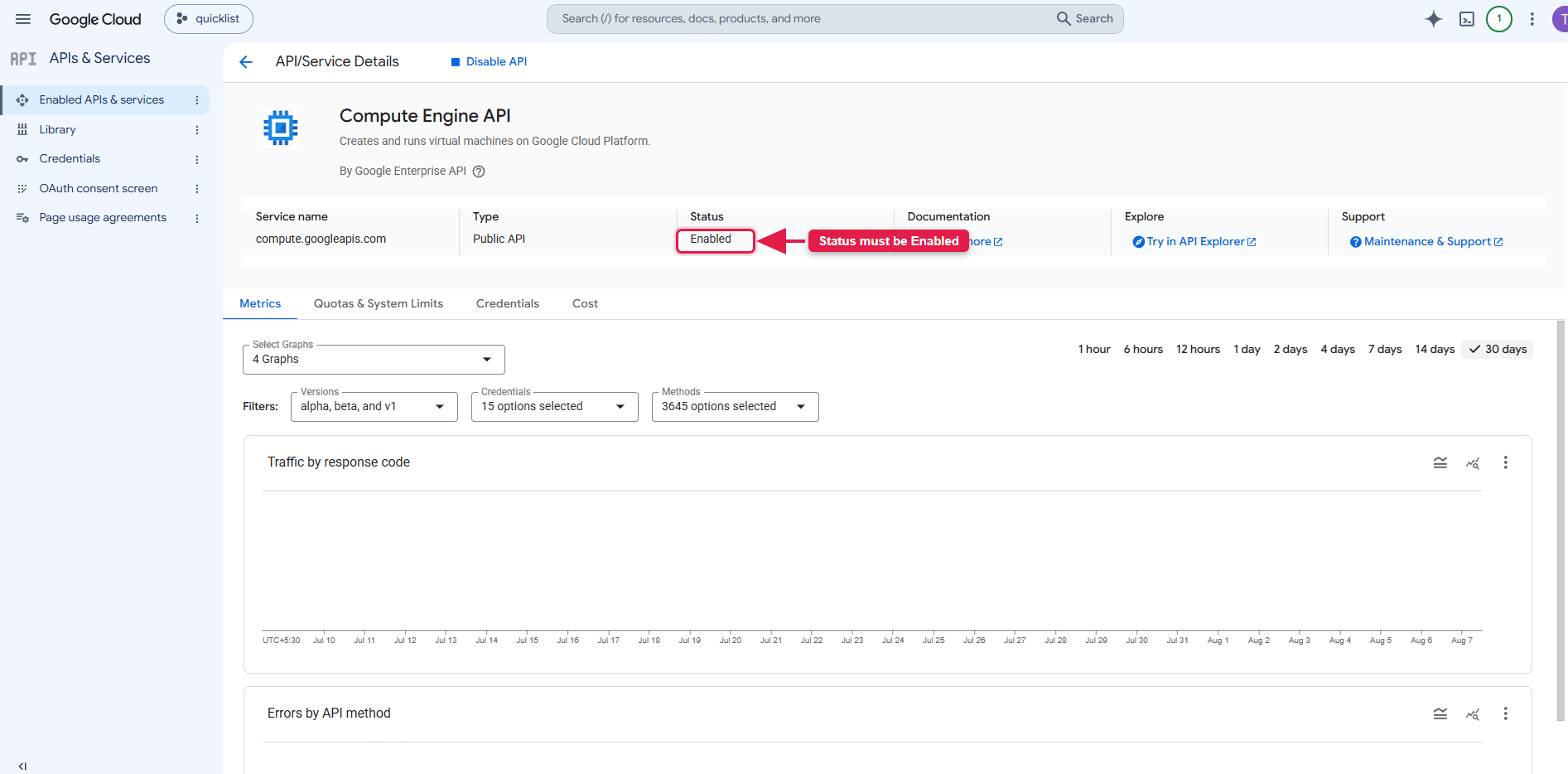Screen dimensions: 1568x774
Task: Select the 4 days time range
Action: pos(1338,350)
